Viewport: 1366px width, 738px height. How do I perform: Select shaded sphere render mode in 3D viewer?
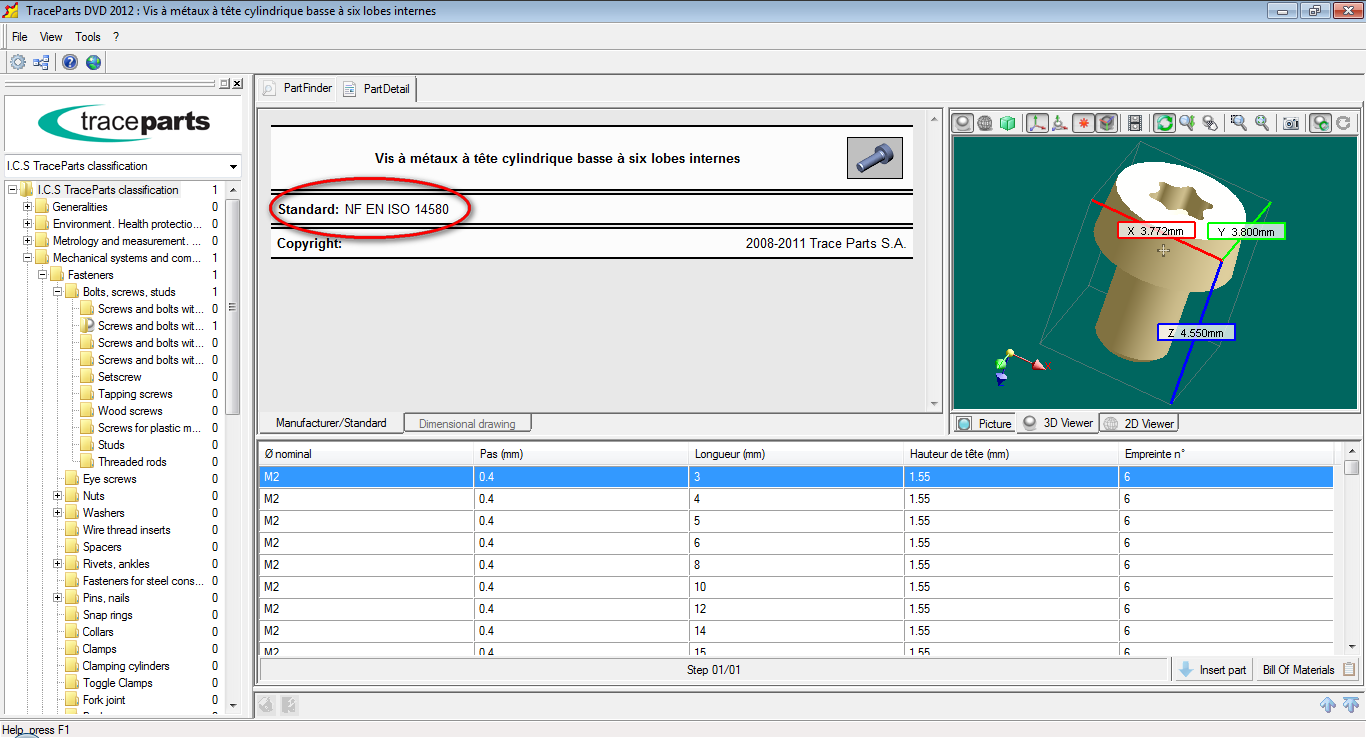pyautogui.click(x=962, y=123)
